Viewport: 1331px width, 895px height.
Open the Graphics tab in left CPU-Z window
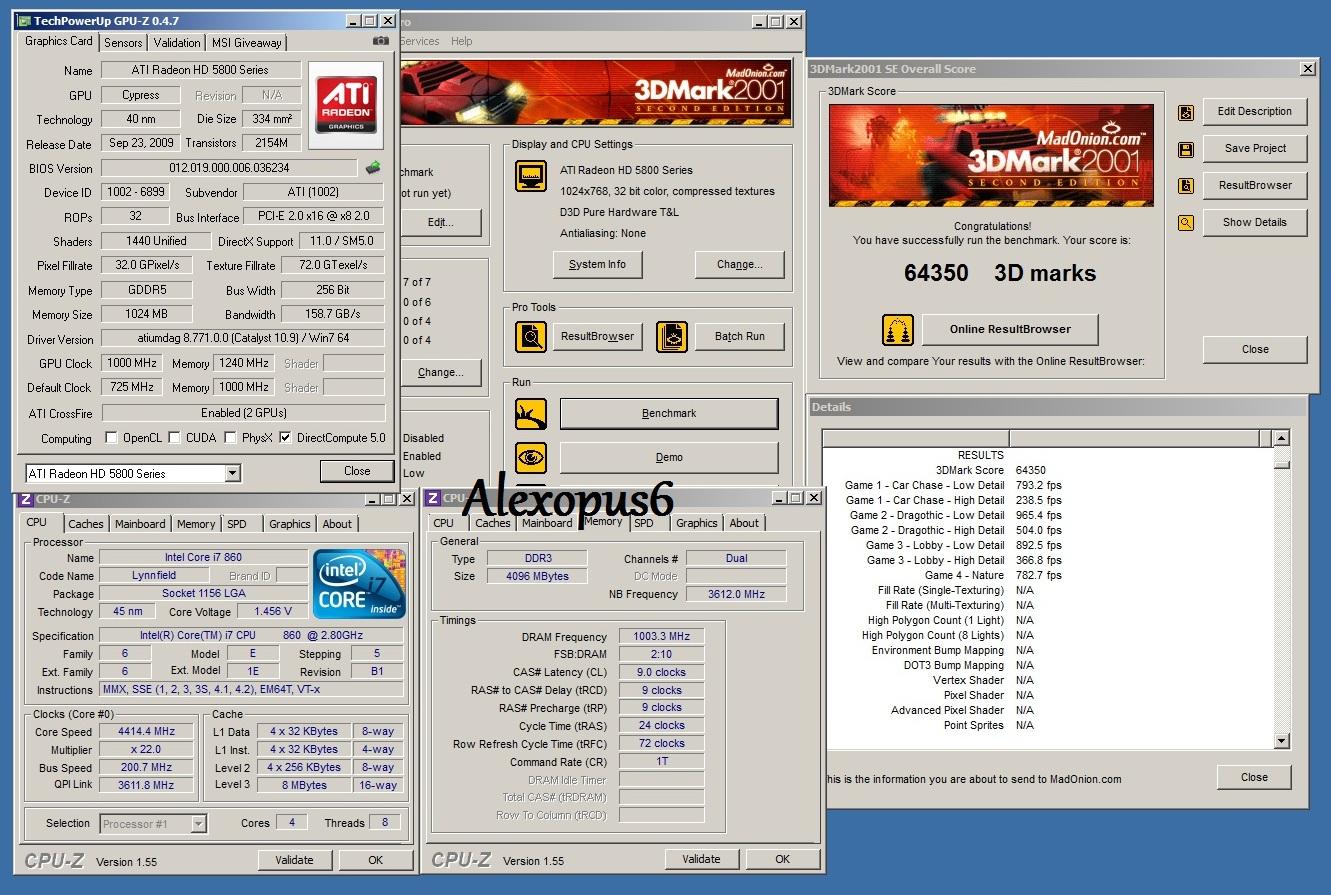(290, 524)
